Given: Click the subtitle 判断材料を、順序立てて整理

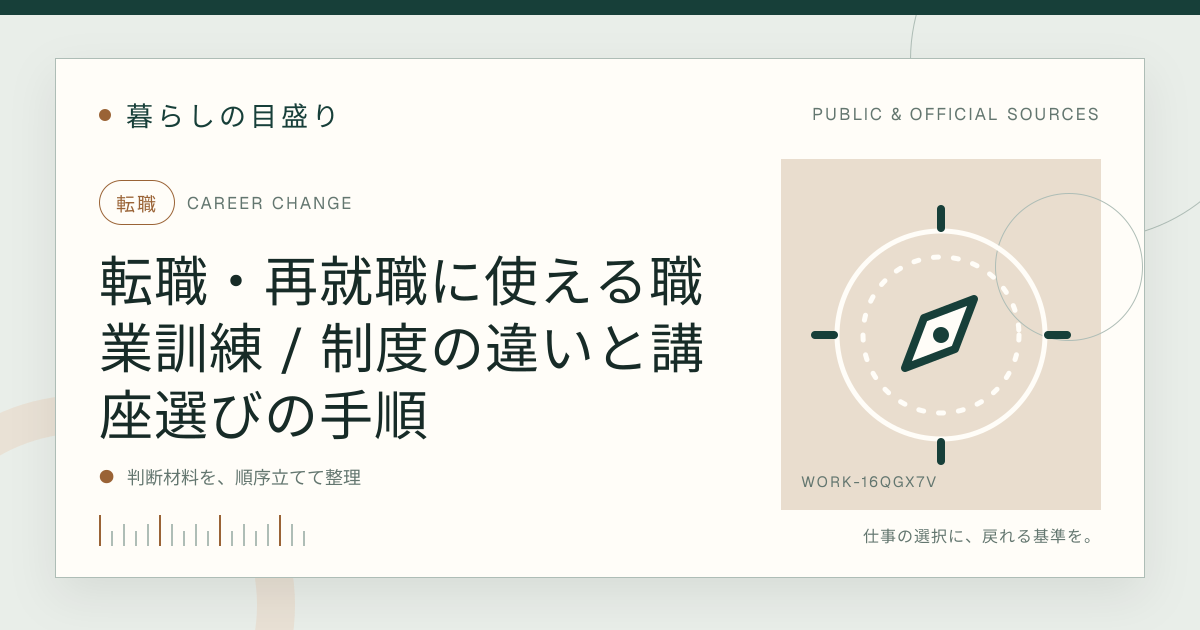Looking at the screenshot, I should pos(244,477).
